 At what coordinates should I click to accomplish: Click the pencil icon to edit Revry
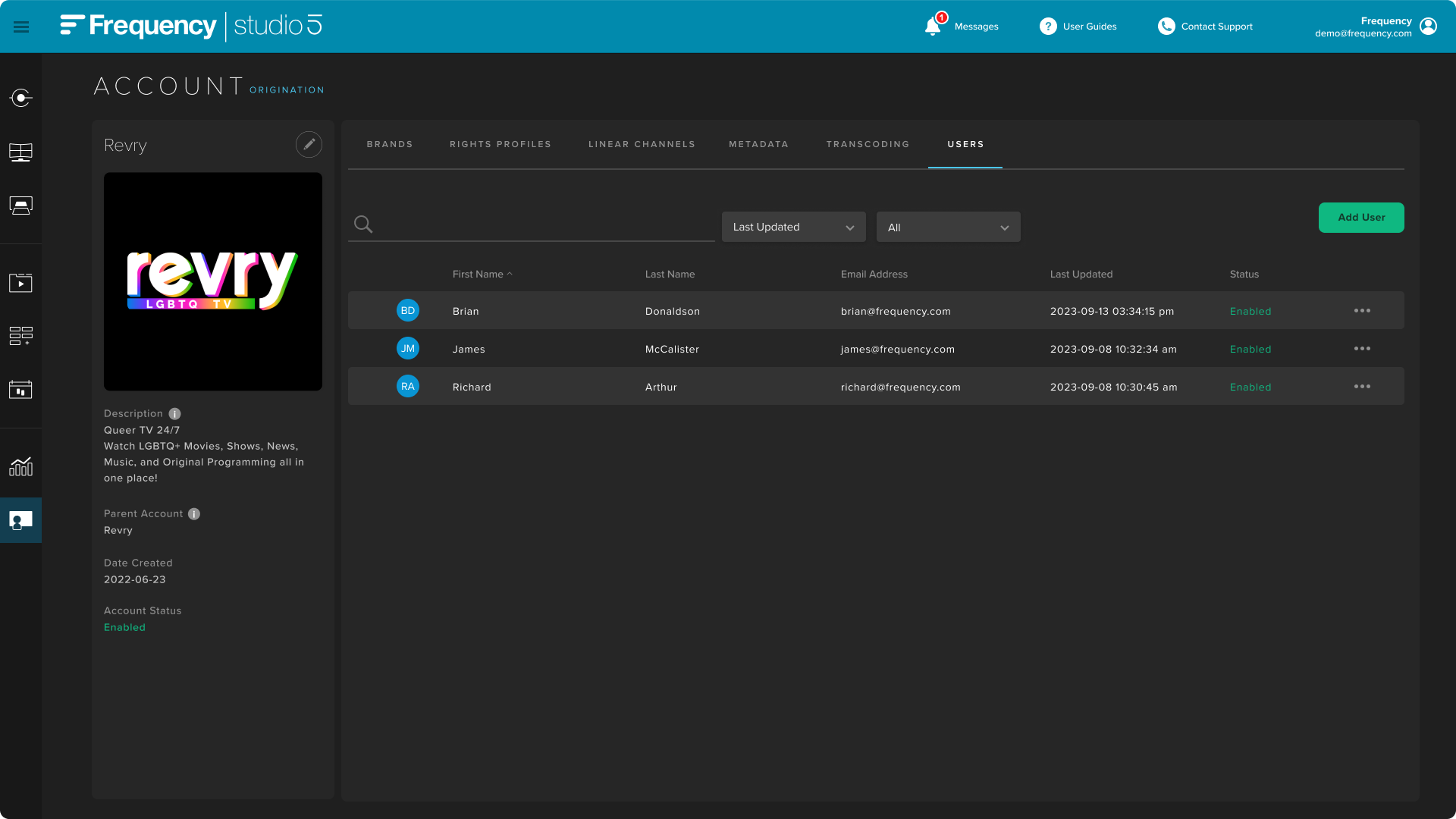[309, 144]
